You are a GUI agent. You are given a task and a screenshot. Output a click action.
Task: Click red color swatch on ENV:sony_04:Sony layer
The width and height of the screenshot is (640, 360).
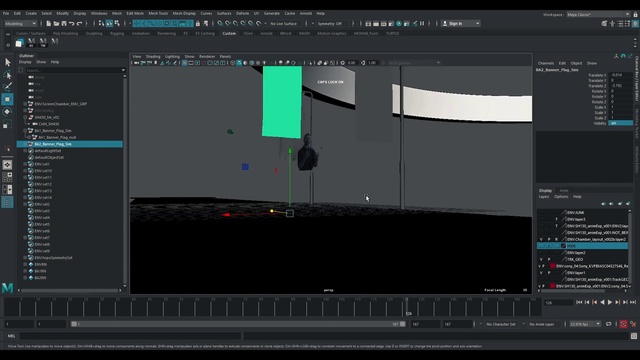(x=553, y=266)
